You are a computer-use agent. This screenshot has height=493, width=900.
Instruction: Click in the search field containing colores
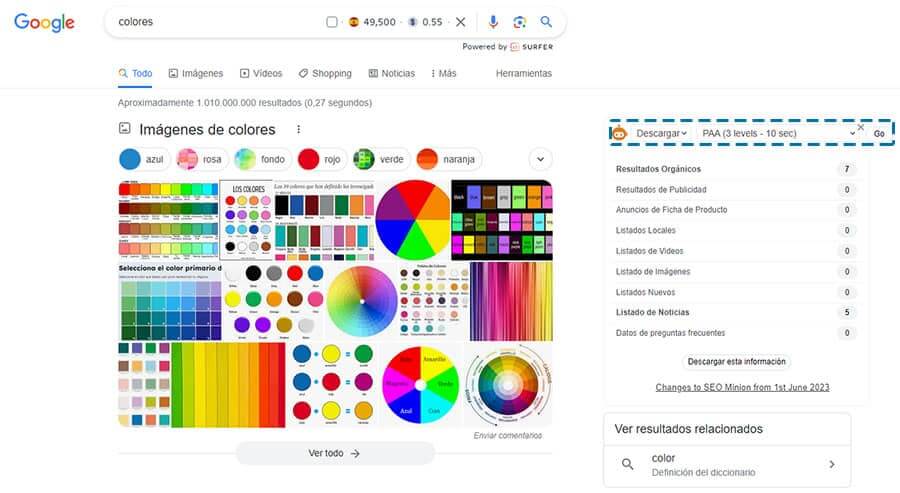coord(218,22)
